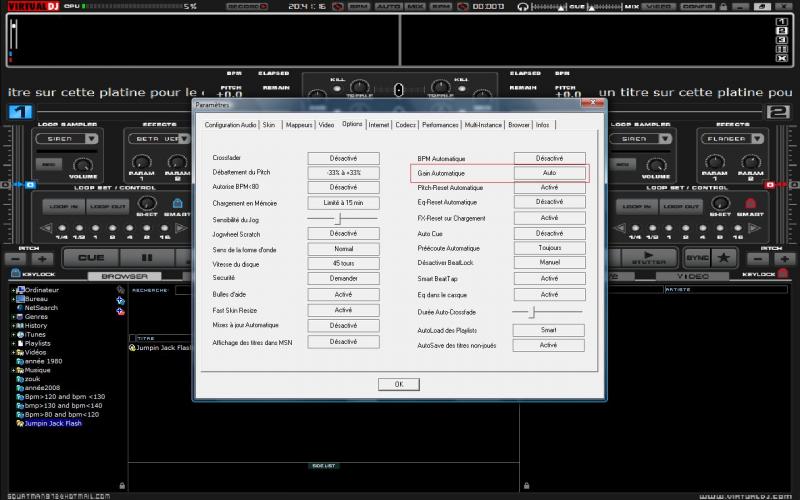Expand the Bureau tree node
800x500 pixels.
13,299
